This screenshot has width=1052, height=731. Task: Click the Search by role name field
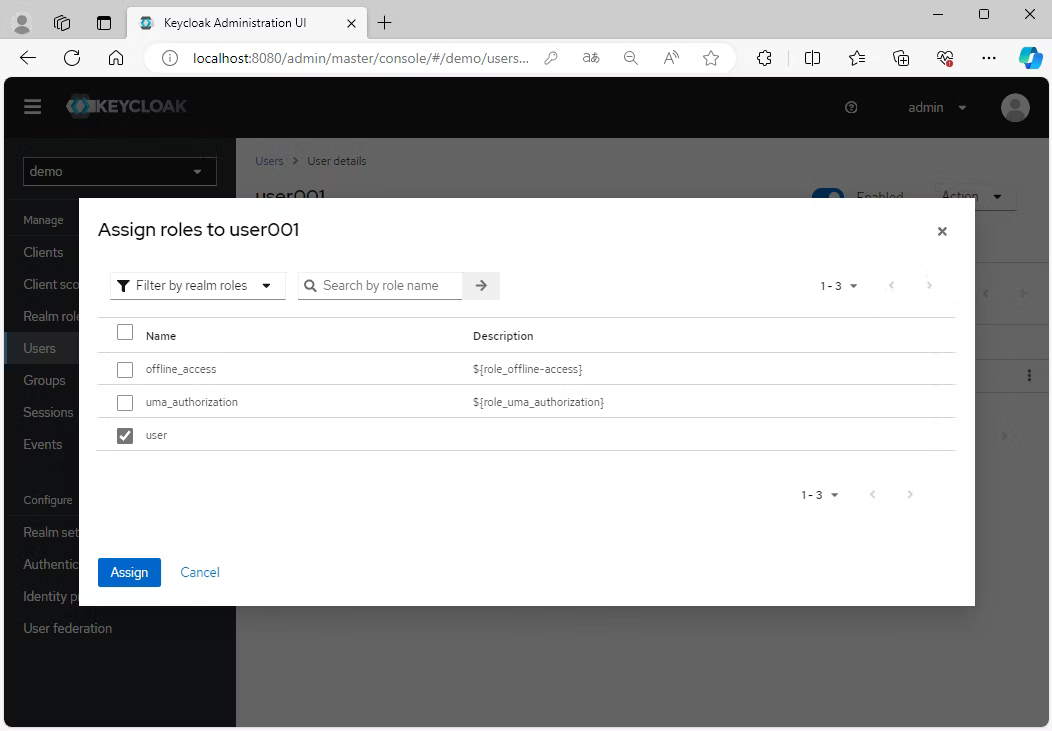point(385,286)
